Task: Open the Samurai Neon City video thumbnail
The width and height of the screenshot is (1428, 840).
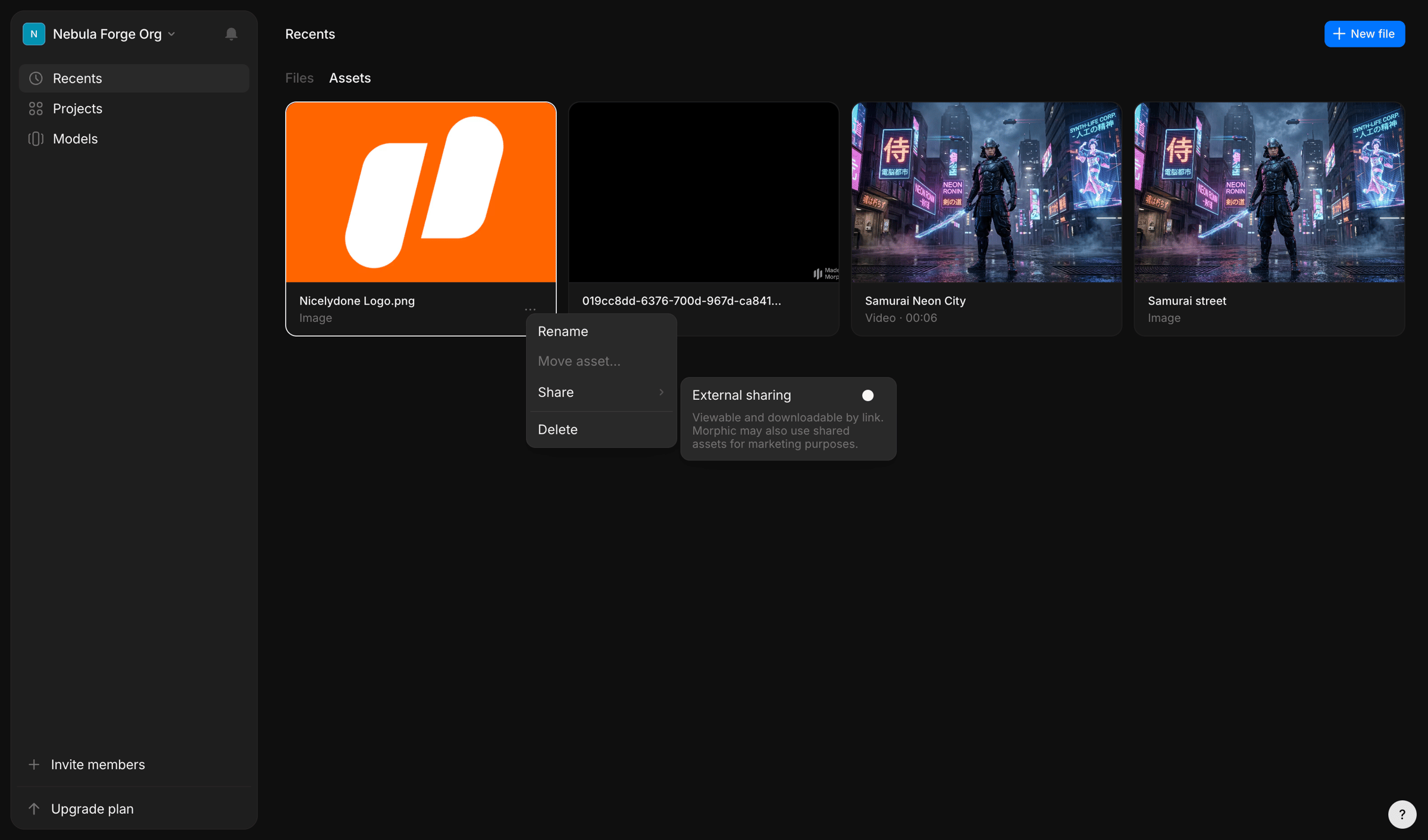Action: (x=987, y=192)
